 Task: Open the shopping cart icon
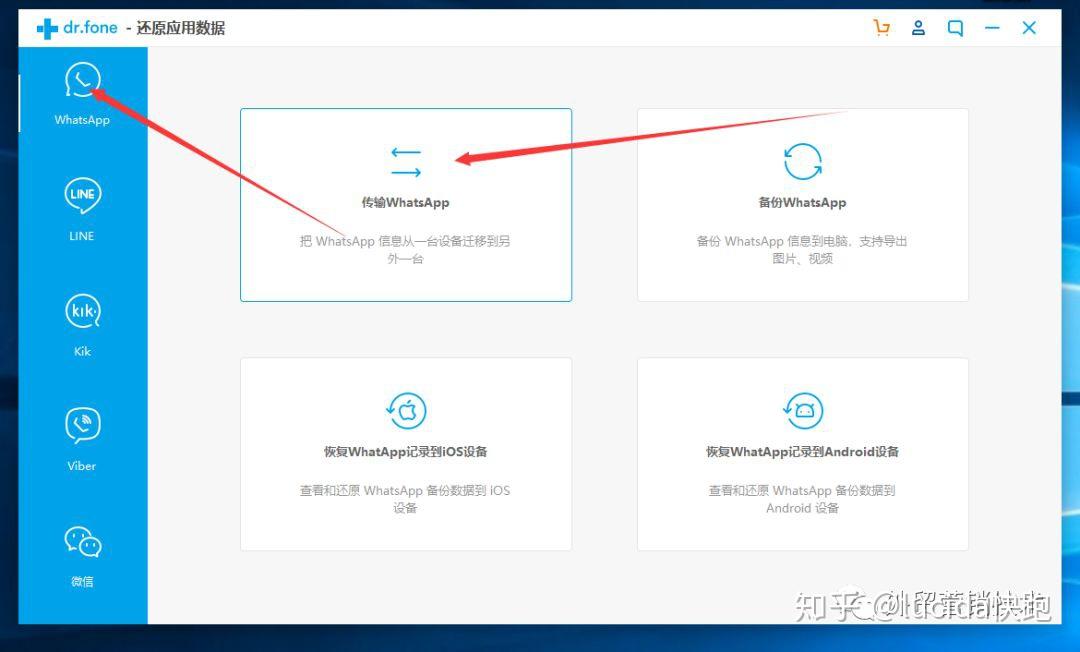pyautogui.click(x=881, y=28)
